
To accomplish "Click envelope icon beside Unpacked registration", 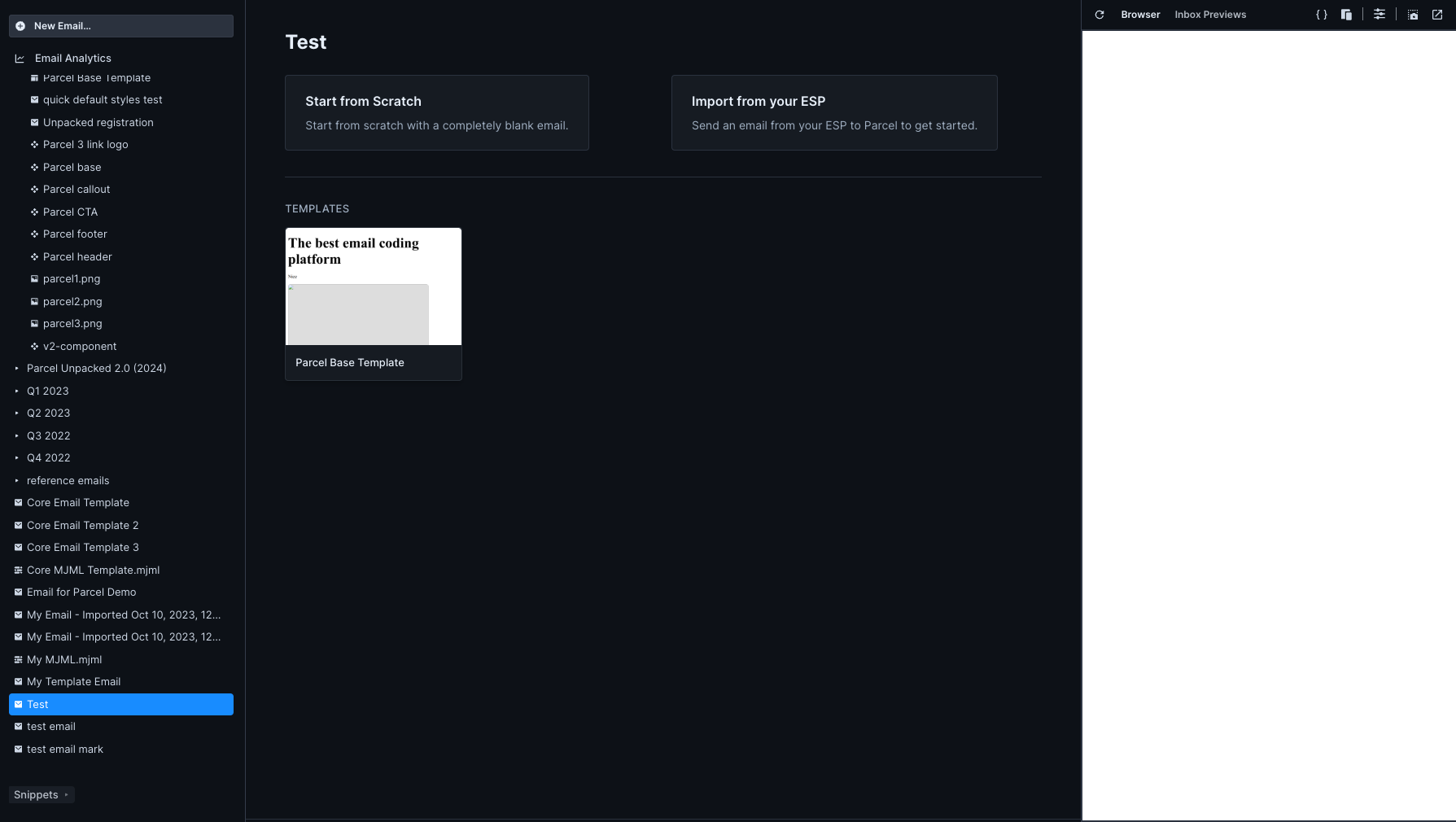I will pyautogui.click(x=34, y=123).
